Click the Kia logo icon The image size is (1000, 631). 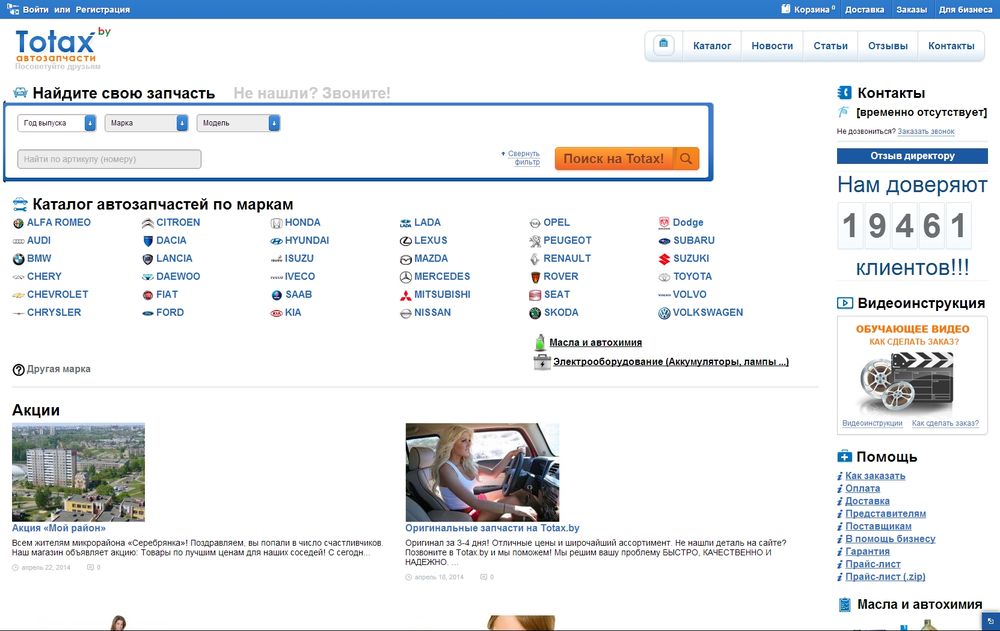tap(276, 313)
